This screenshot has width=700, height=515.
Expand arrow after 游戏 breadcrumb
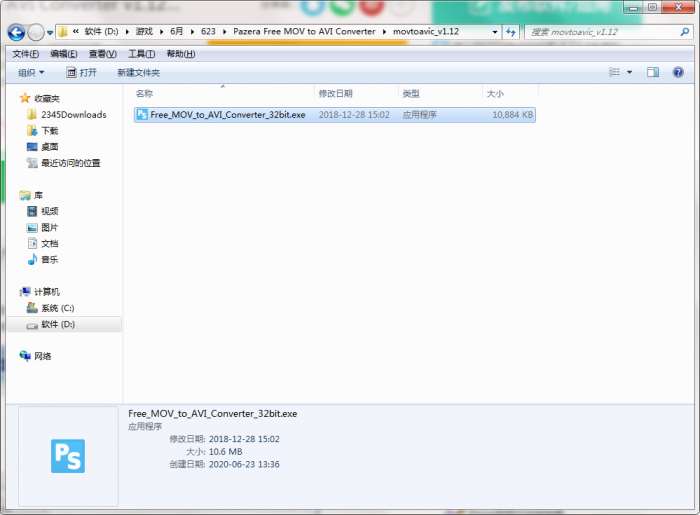(161, 32)
